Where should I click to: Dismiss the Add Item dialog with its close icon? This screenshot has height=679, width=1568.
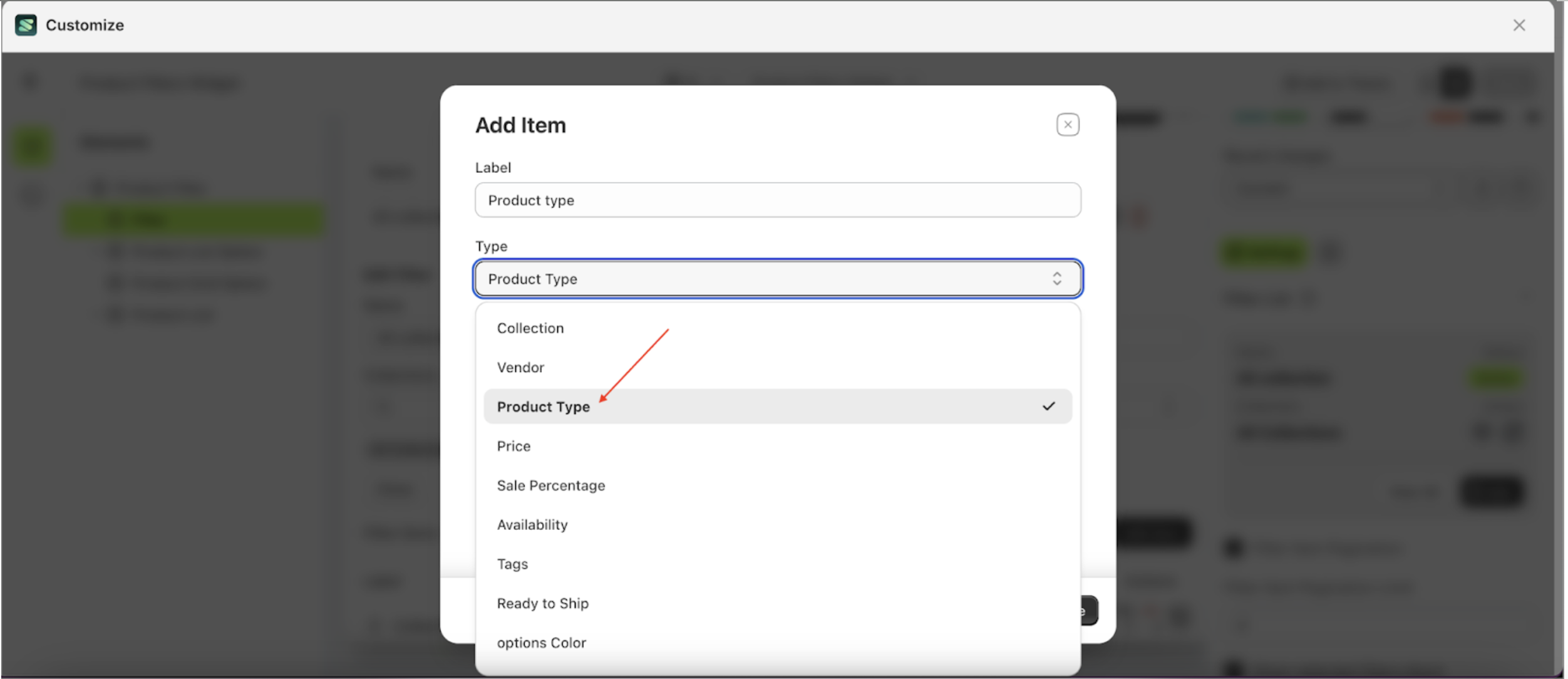(1067, 124)
